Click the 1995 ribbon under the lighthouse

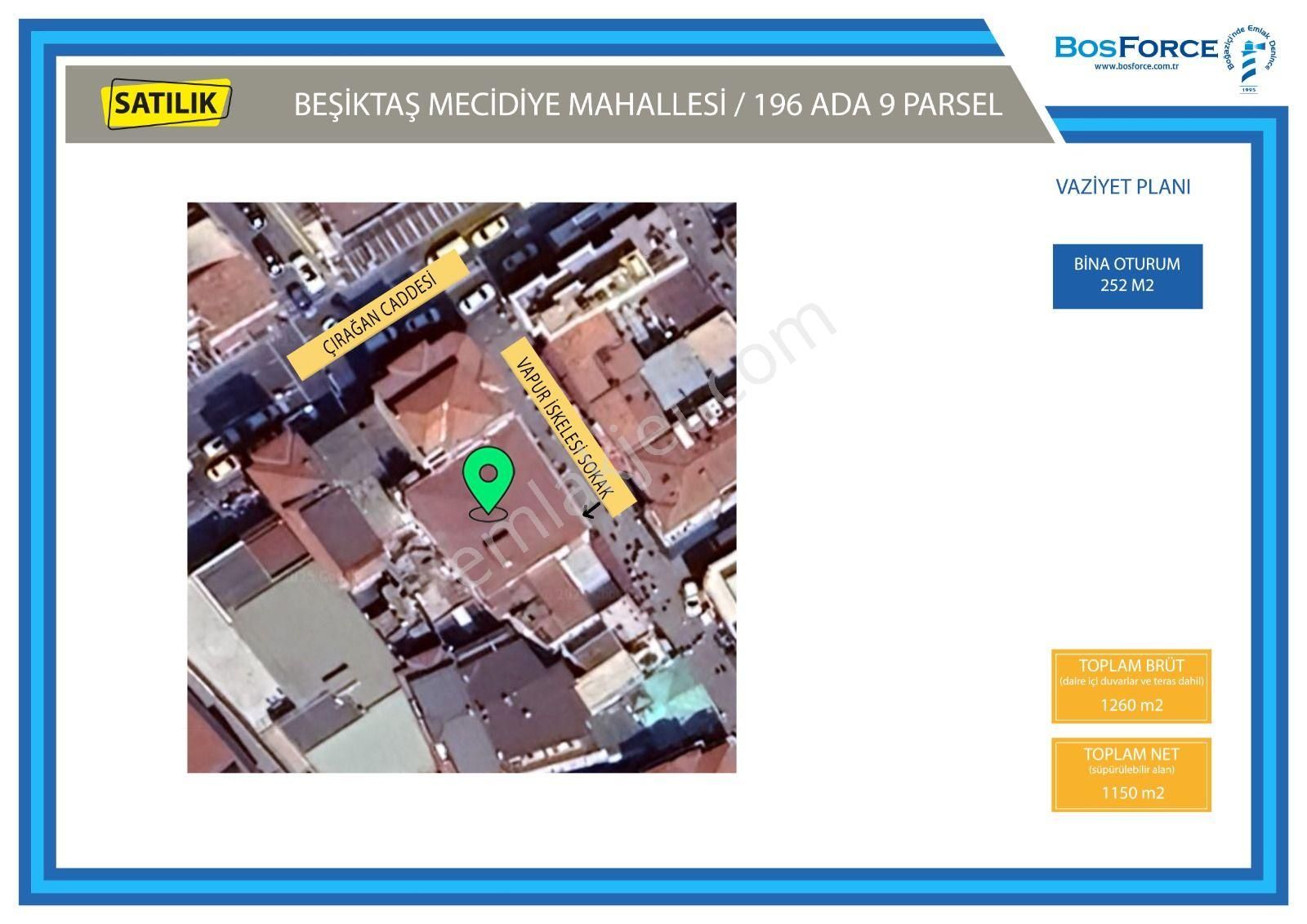click(x=1249, y=88)
